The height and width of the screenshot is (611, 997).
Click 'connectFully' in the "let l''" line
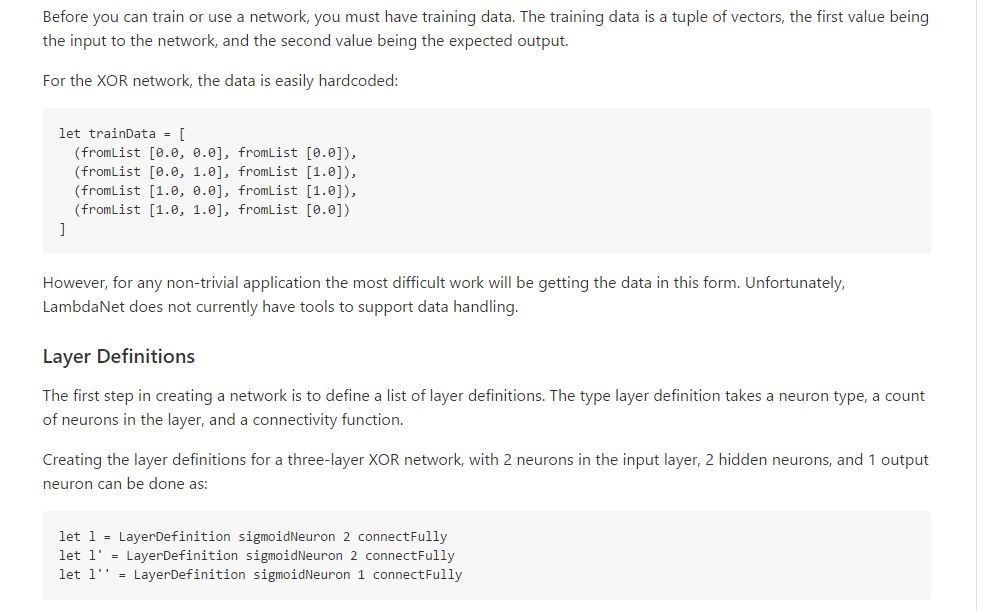pos(417,574)
